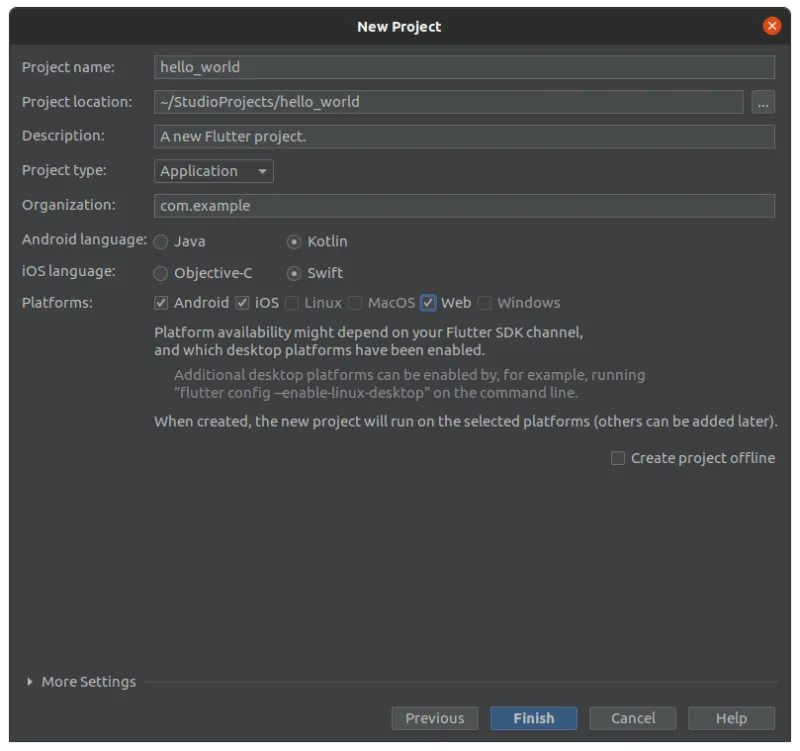This screenshot has width=800, height=751.
Task: Expand the More Settings section
Action: point(30,682)
